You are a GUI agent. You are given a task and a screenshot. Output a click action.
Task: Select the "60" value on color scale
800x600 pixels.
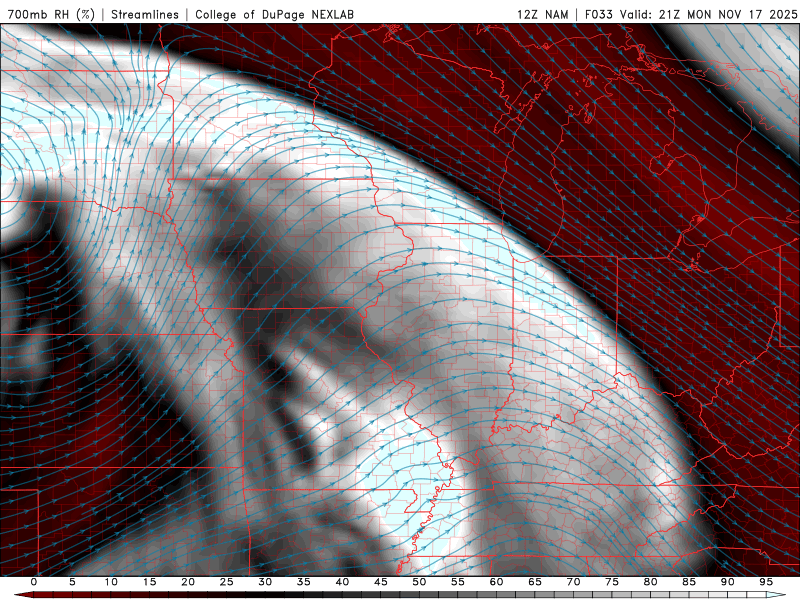(x=496, y=582)
